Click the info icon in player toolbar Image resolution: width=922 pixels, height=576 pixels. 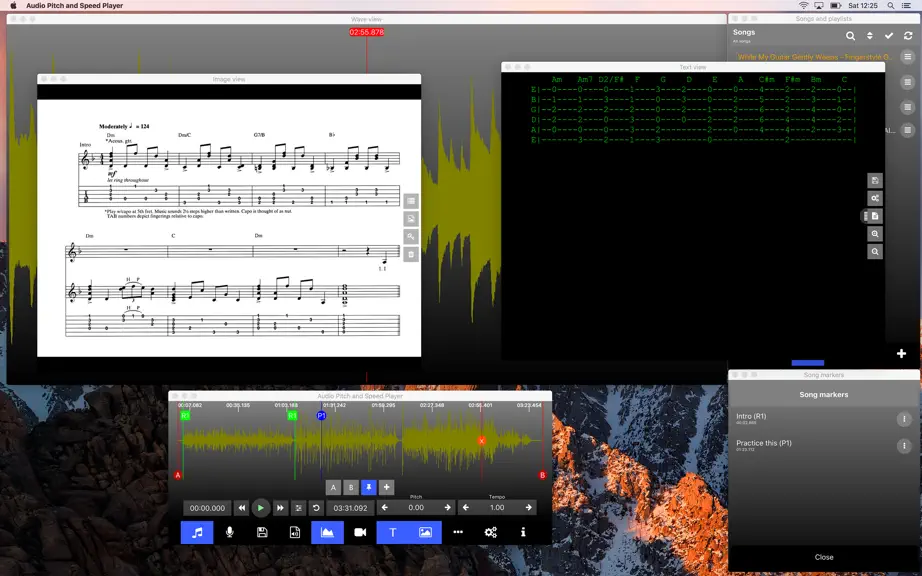click(523, 532)
